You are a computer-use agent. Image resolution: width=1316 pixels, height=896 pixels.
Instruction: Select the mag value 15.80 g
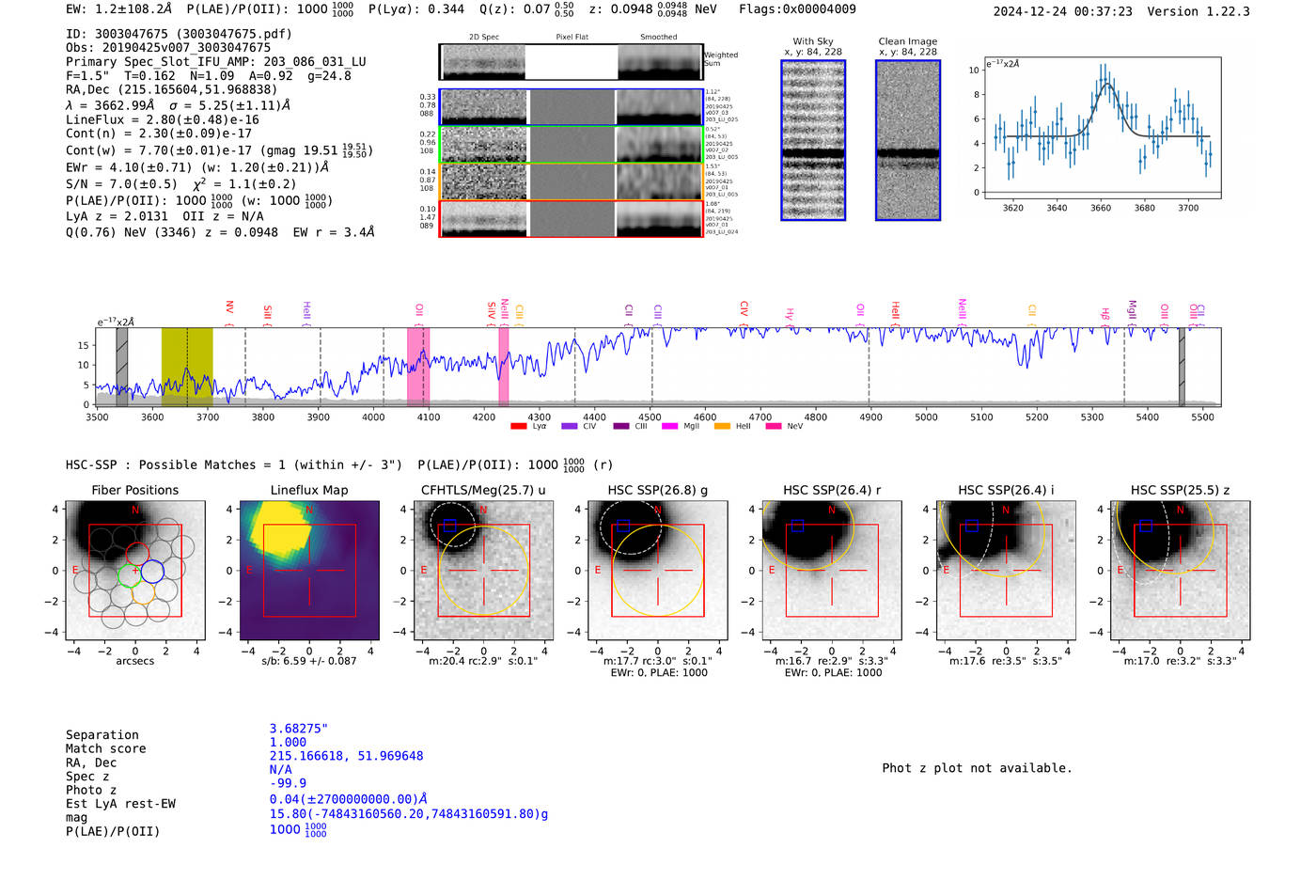pyautogui.click(x=409, y=814)
